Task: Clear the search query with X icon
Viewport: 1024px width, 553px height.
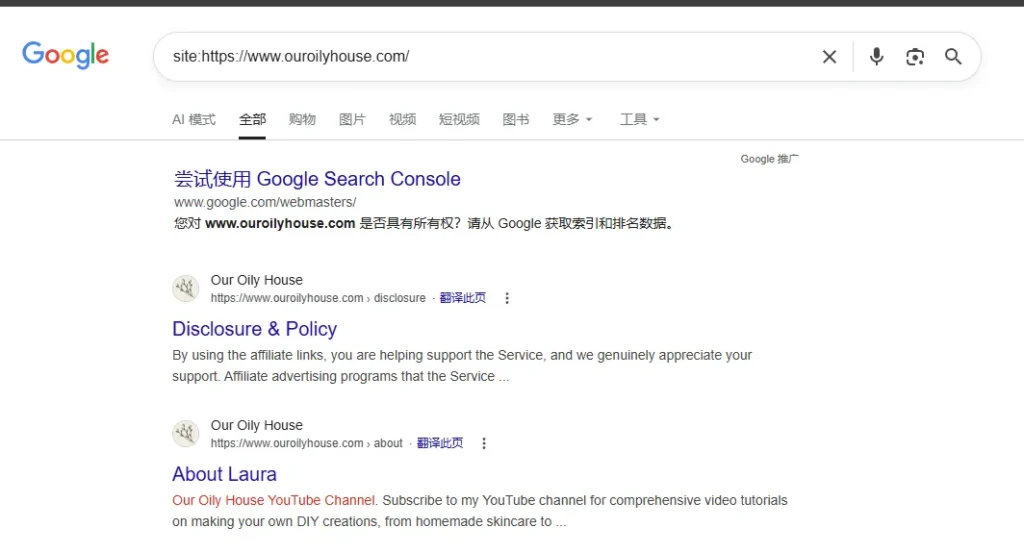Action: 829,57
